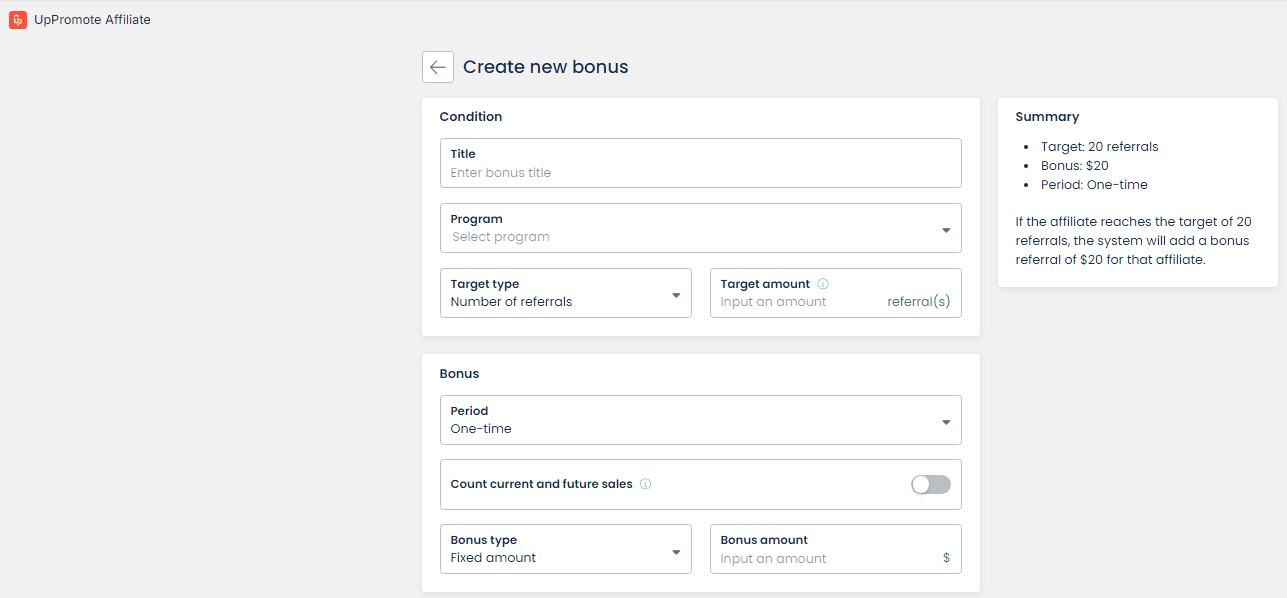Open the Number of referrals target type
Viewport: 1287px width, 598px height.
pyautogui.click(x=555, y=301)
